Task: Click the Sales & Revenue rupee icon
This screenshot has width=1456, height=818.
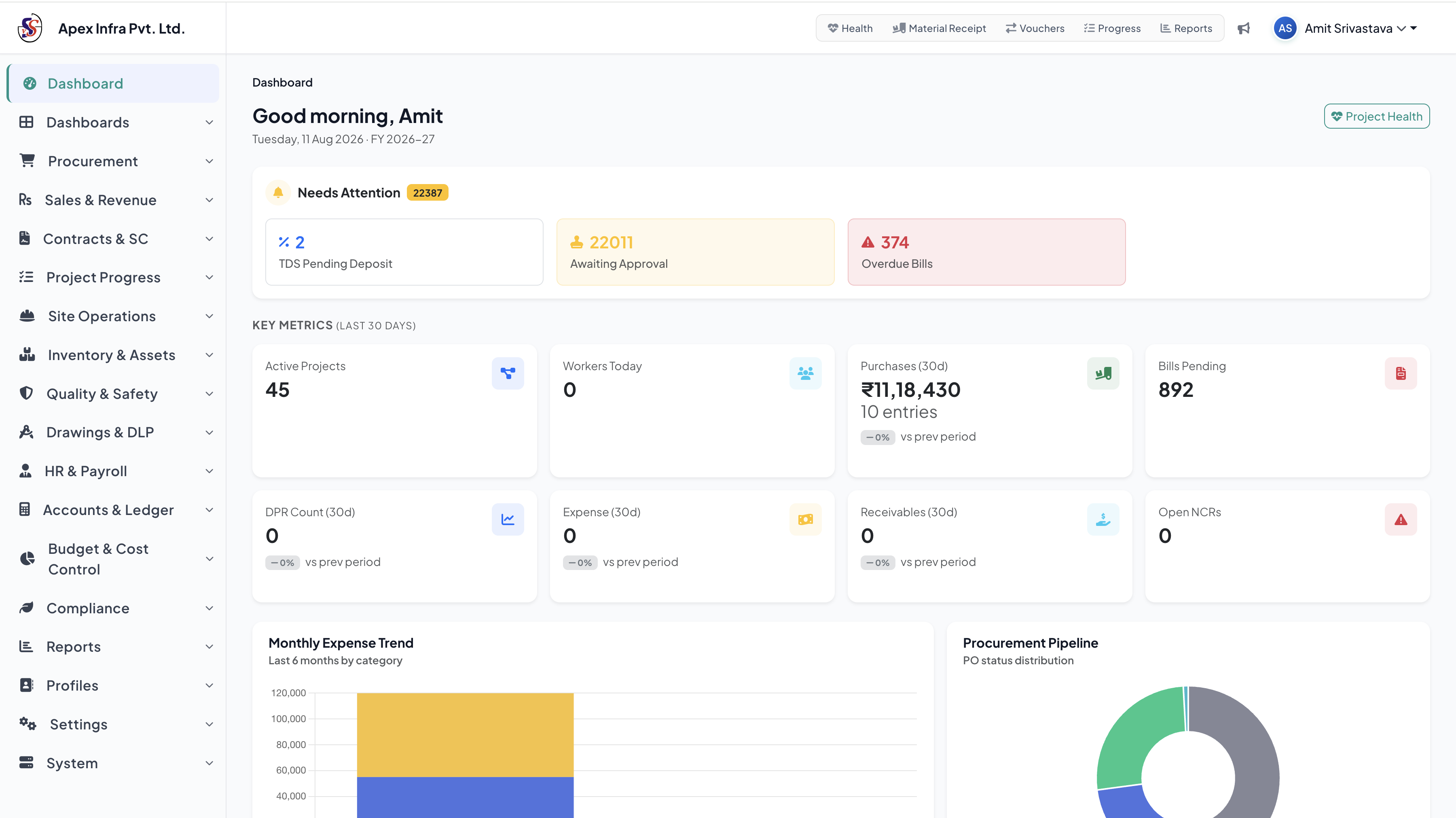Action: (x=25, y=199)
